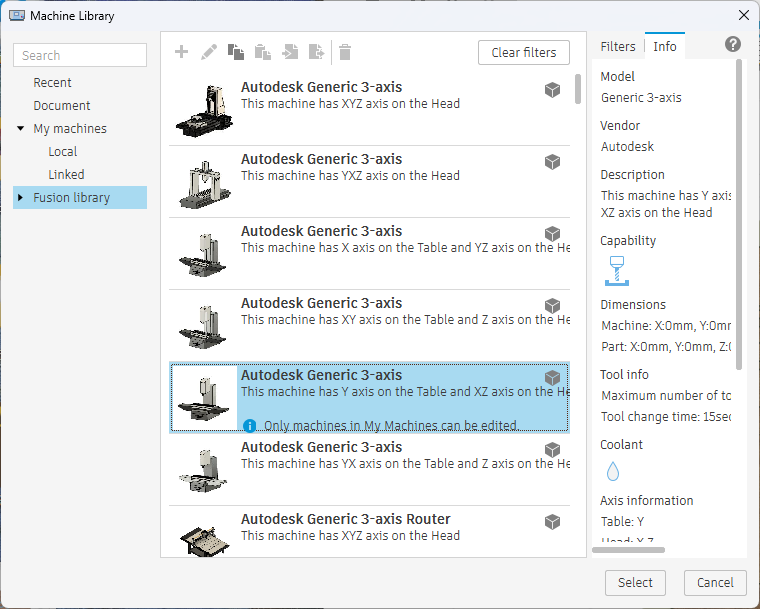Screen dimensions: 760x609
Task: Switch to the Info tab
Action: (x=664, y=46)
